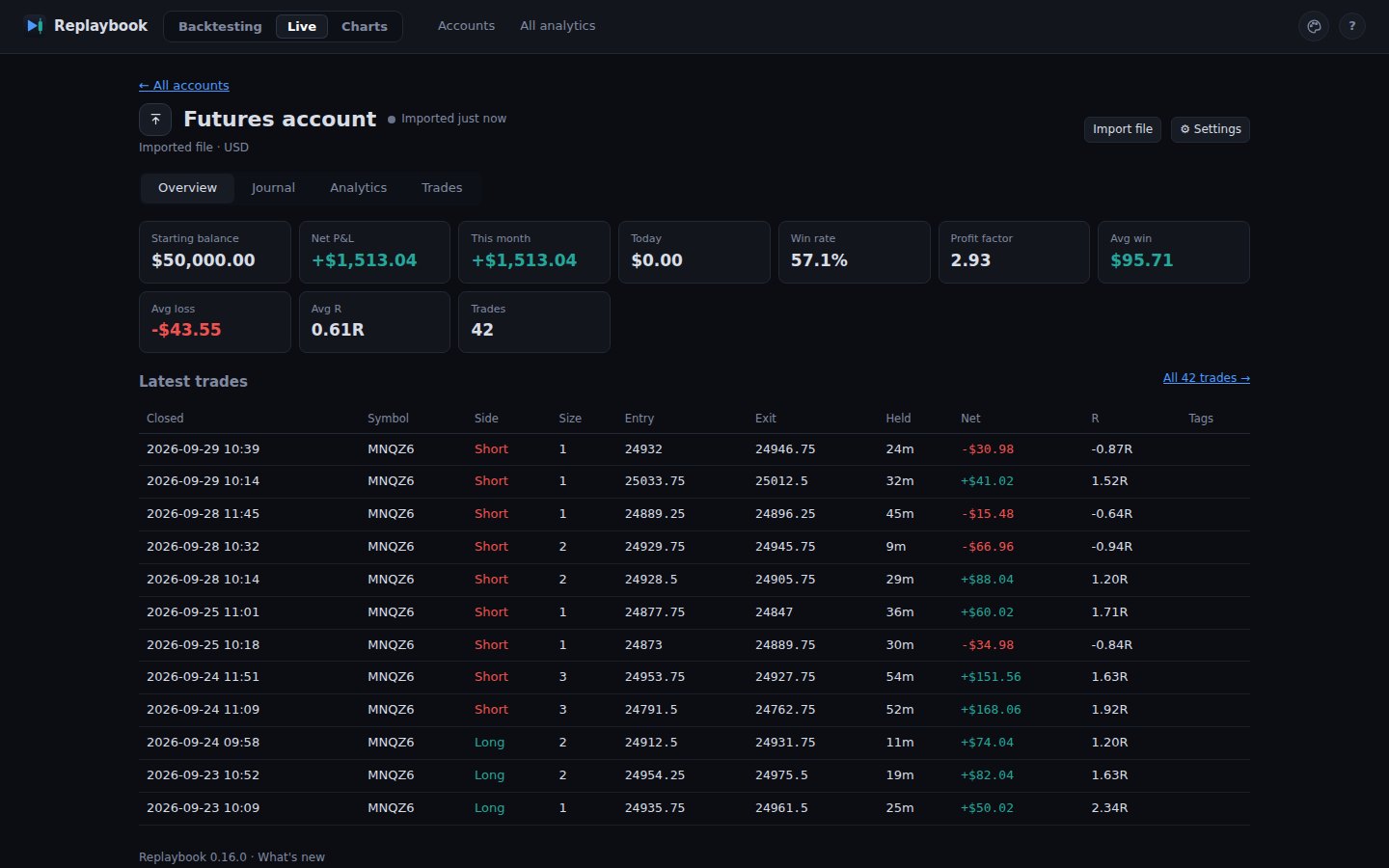The height and width of the screenshot is (868, 1389).
Task: Click the Avg loss -$43.55 card
Action: (x=215, y=322)
